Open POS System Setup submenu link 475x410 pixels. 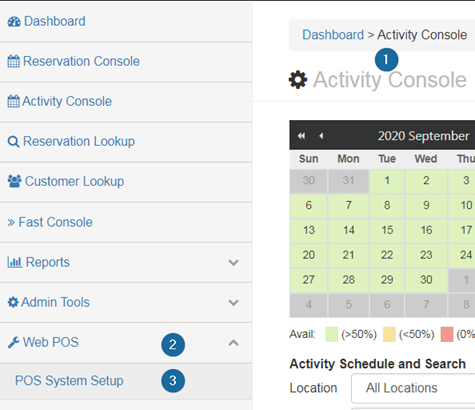[69, 381]
